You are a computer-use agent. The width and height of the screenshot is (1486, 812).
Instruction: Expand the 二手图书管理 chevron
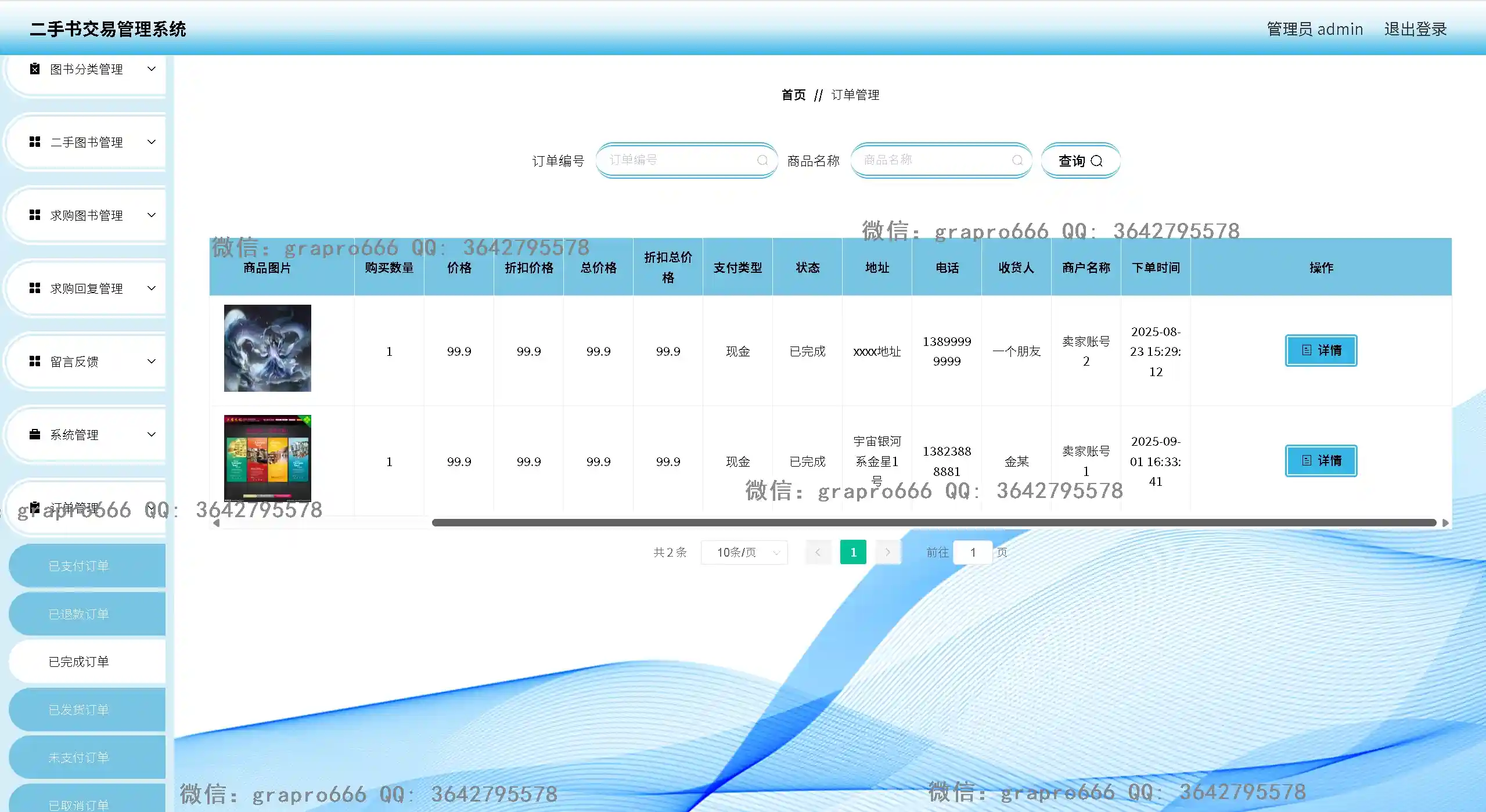(x=152, y=142)
